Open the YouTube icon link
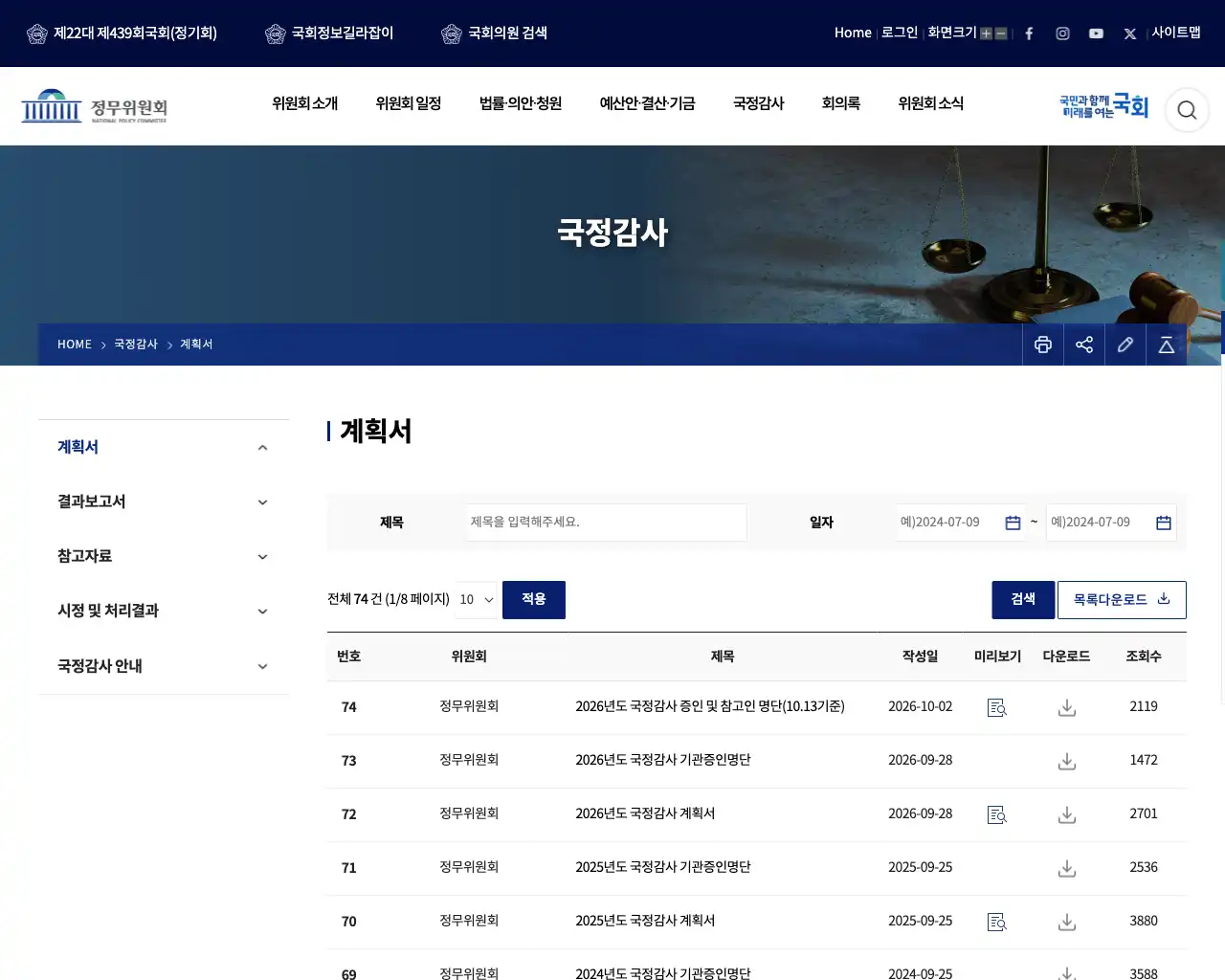This screenshot has height=980, width=1225. click(x=1096, y=33)
